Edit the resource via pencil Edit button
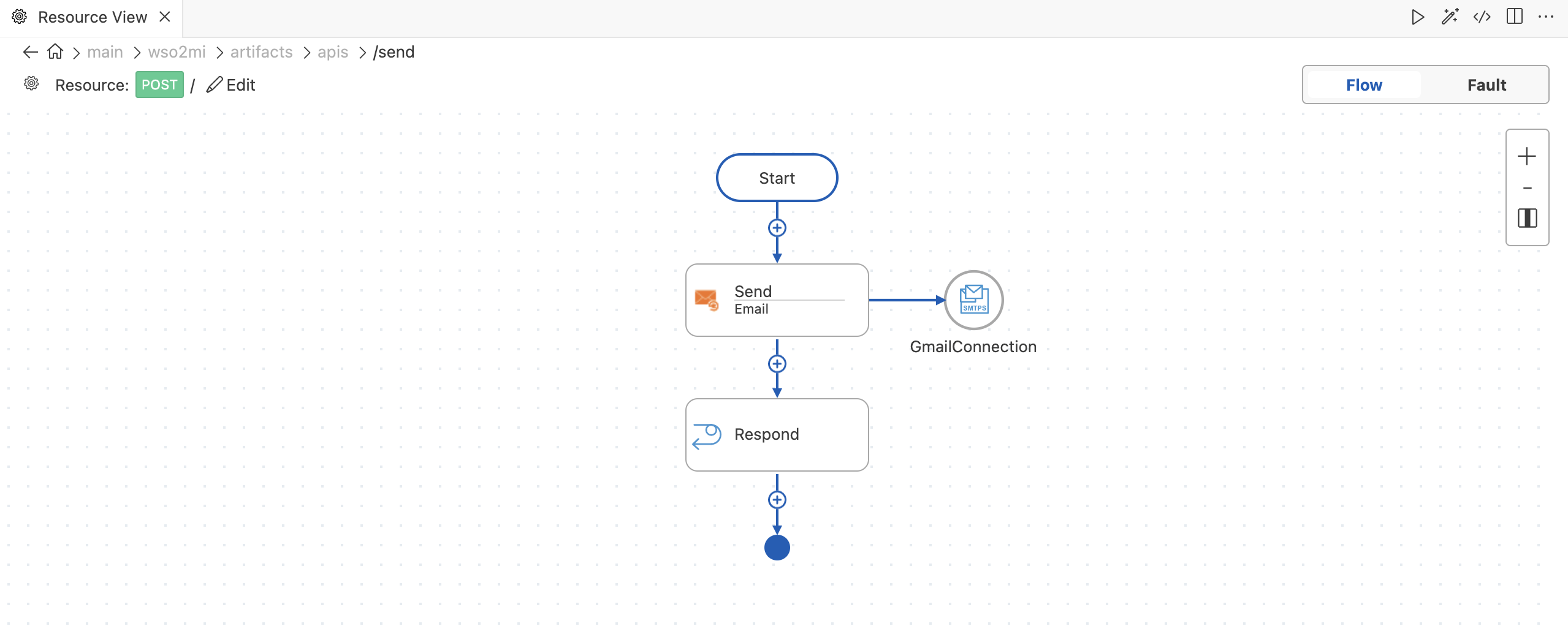This screenshot has height=637, width=1568. pyautogui.click(x=231, y=85)
